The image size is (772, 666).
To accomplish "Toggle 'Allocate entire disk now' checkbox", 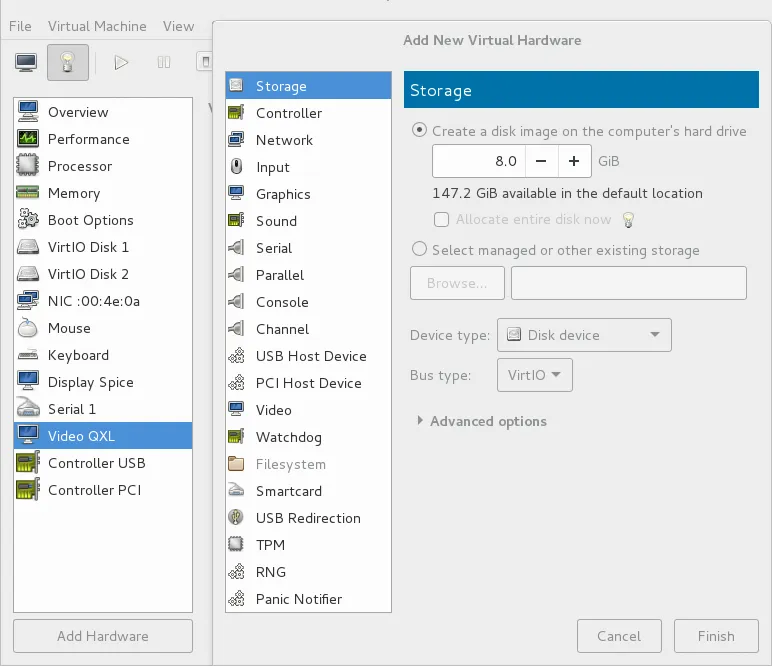I will (x=441, y=220).
